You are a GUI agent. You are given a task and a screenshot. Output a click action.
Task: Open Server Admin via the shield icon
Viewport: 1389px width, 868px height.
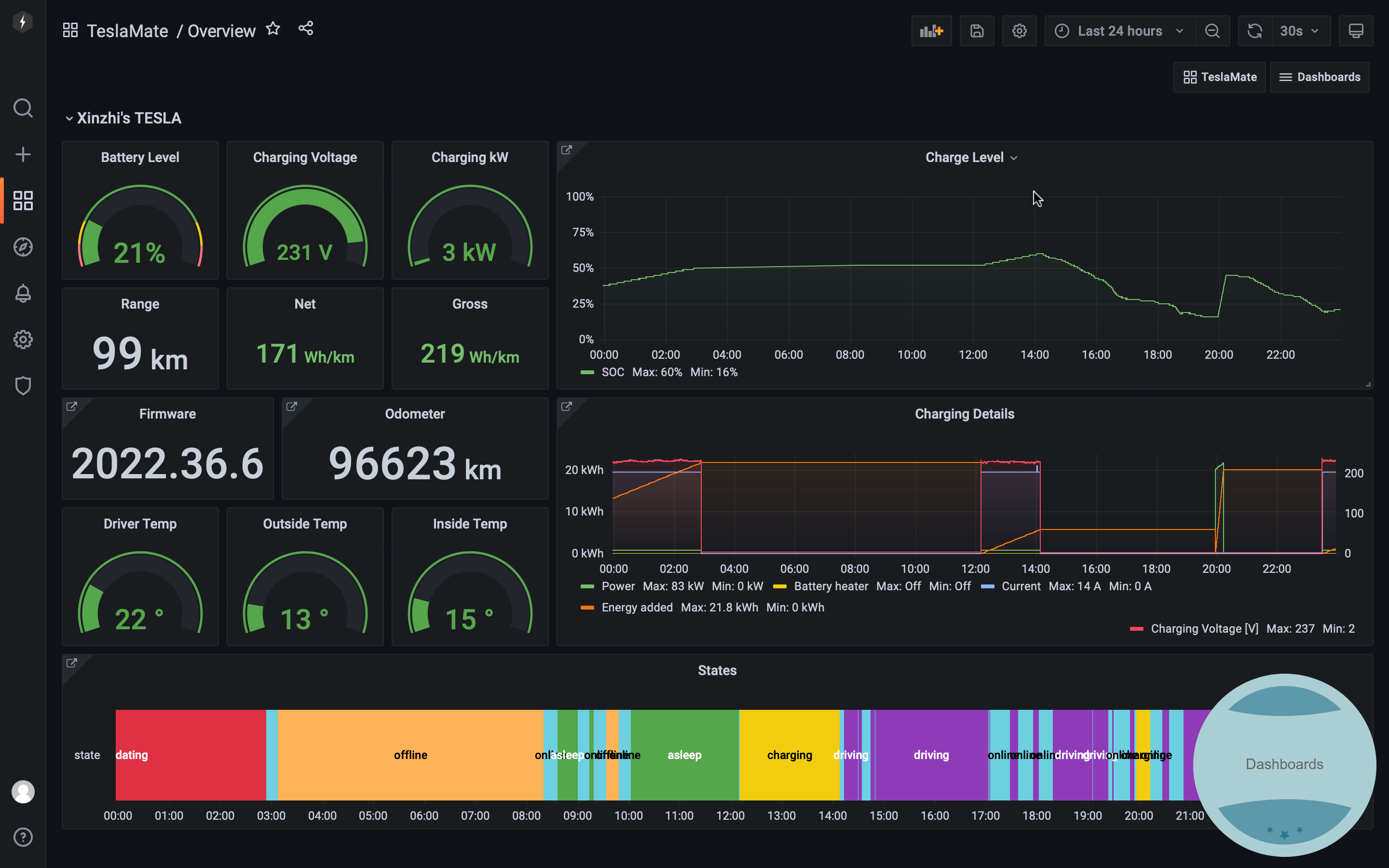[23, 386]
